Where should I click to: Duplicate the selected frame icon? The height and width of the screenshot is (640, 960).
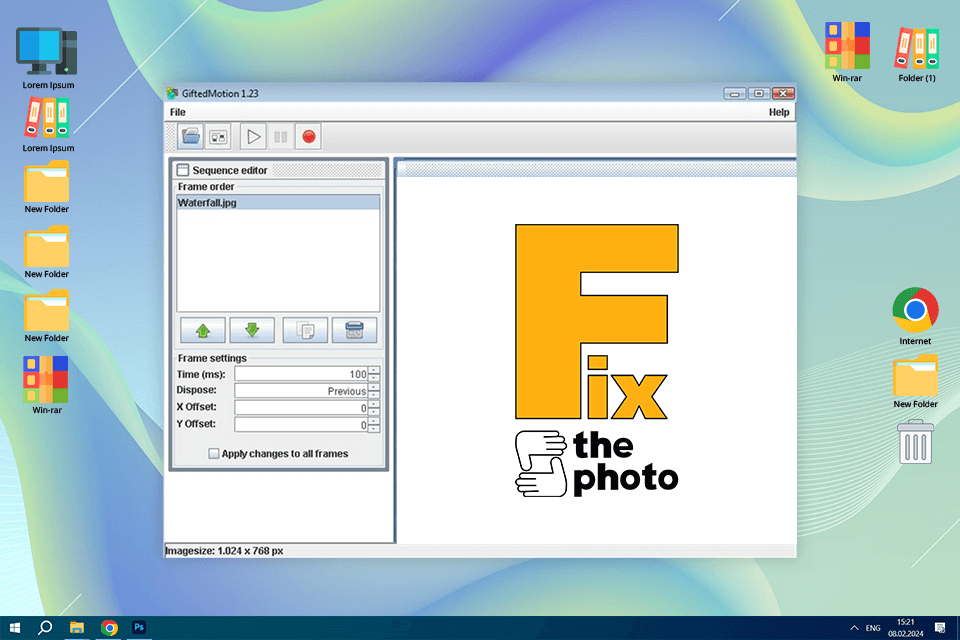tap(305, 330)
